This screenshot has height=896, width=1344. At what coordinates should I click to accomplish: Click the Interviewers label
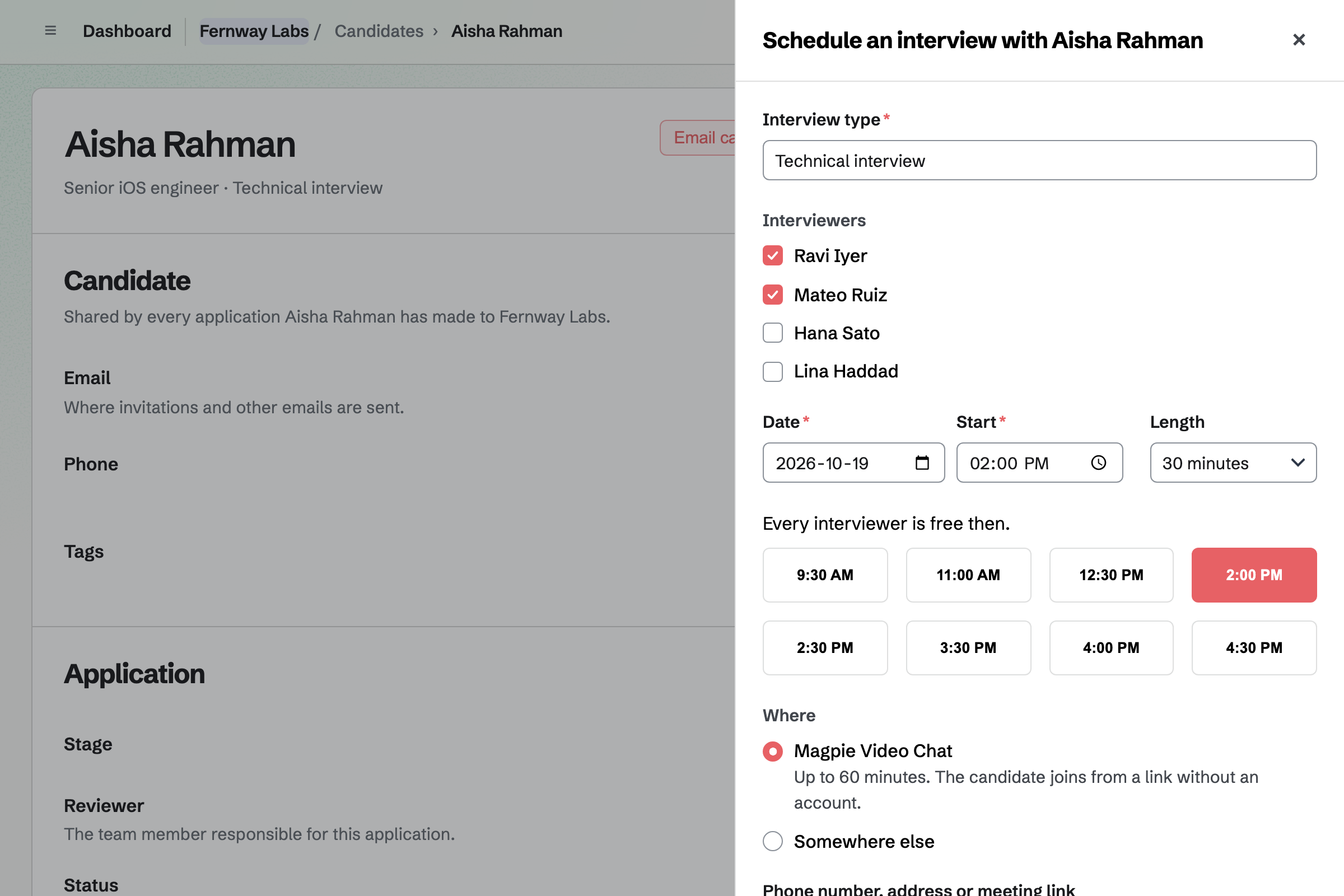(x=814, y=221)
